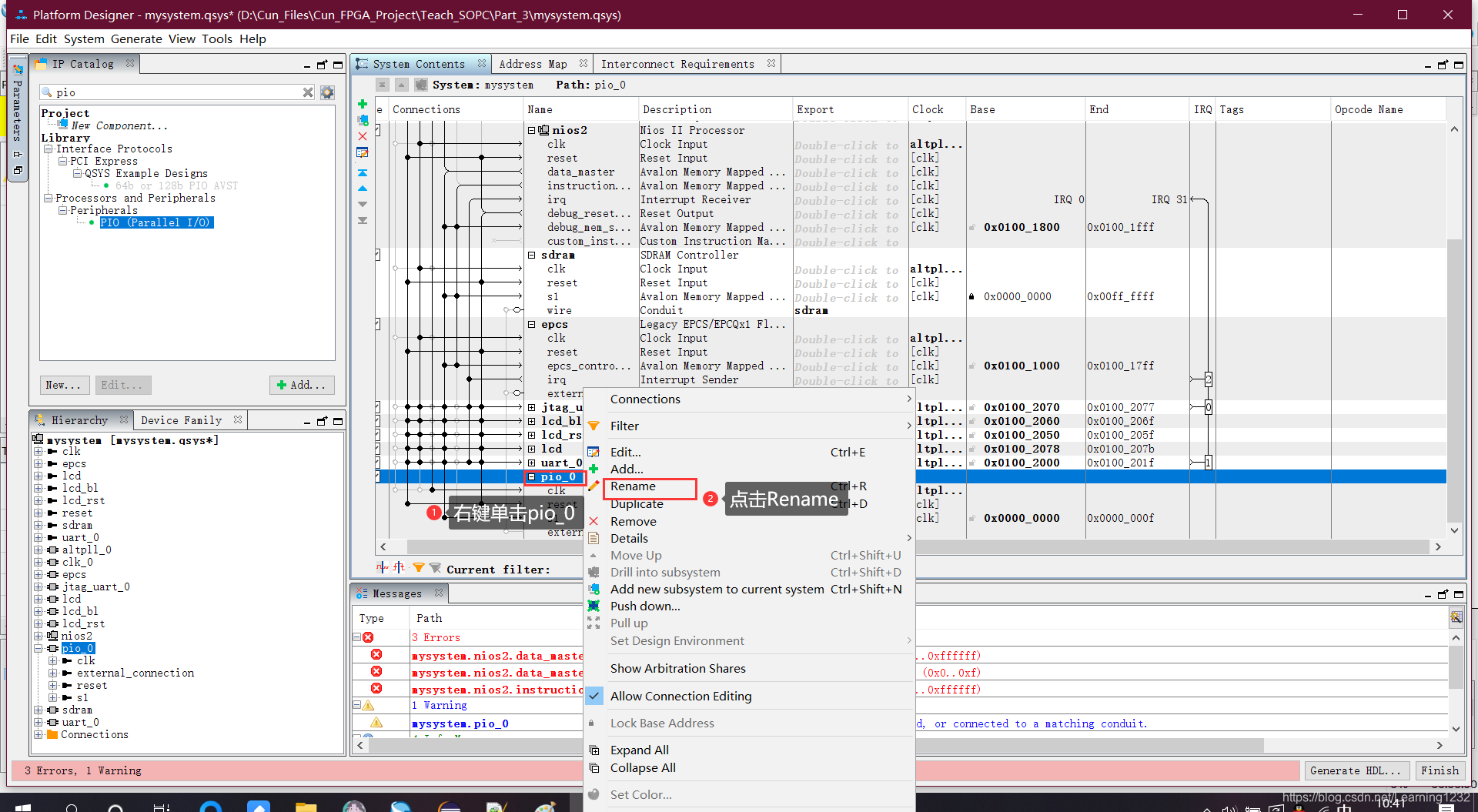
Task: Toggle the Use checkbox for uart_0 row
Action: [x=378, y=463]
